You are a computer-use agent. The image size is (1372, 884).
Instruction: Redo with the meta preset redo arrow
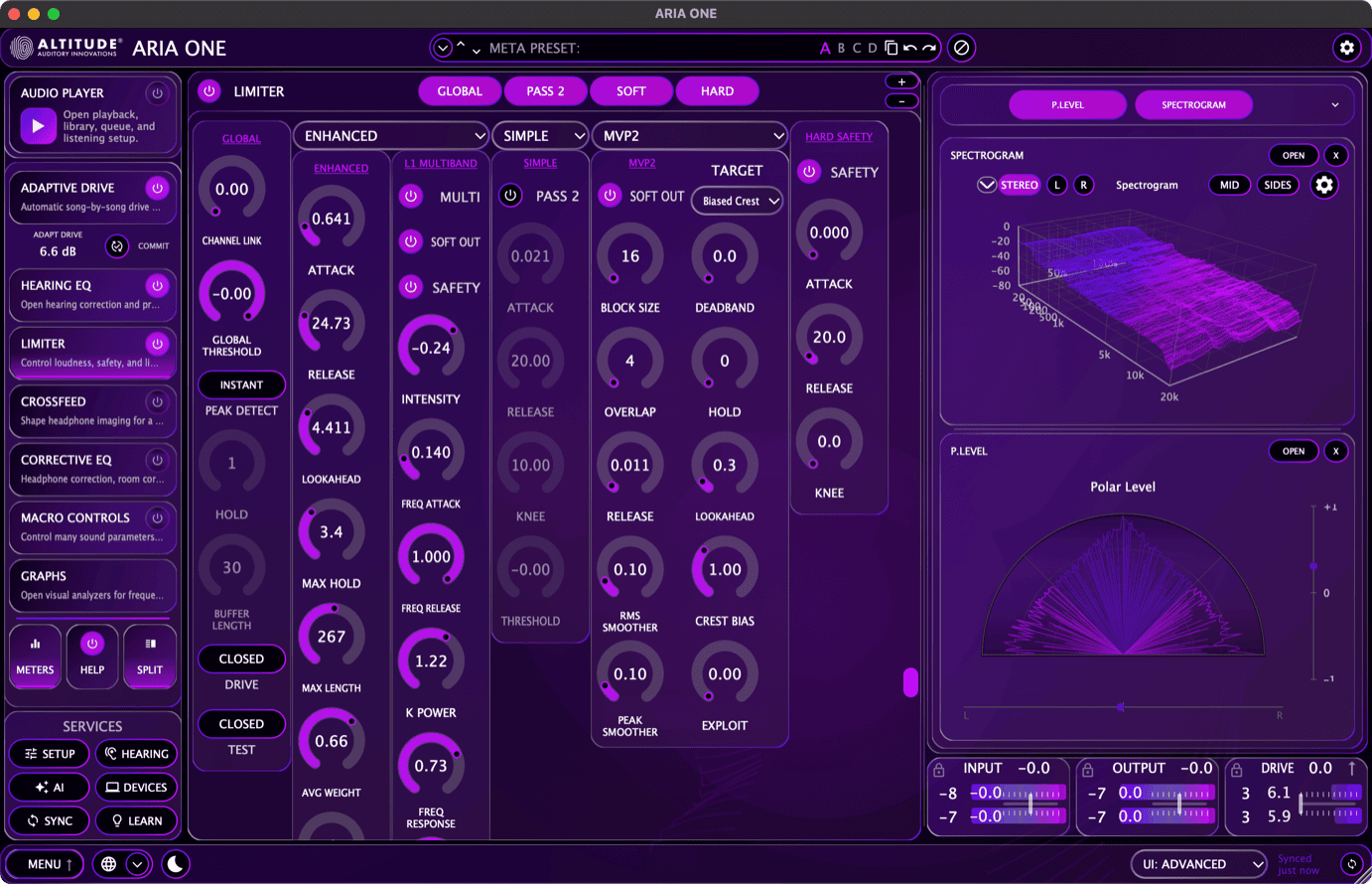click(x=928, y=48)
